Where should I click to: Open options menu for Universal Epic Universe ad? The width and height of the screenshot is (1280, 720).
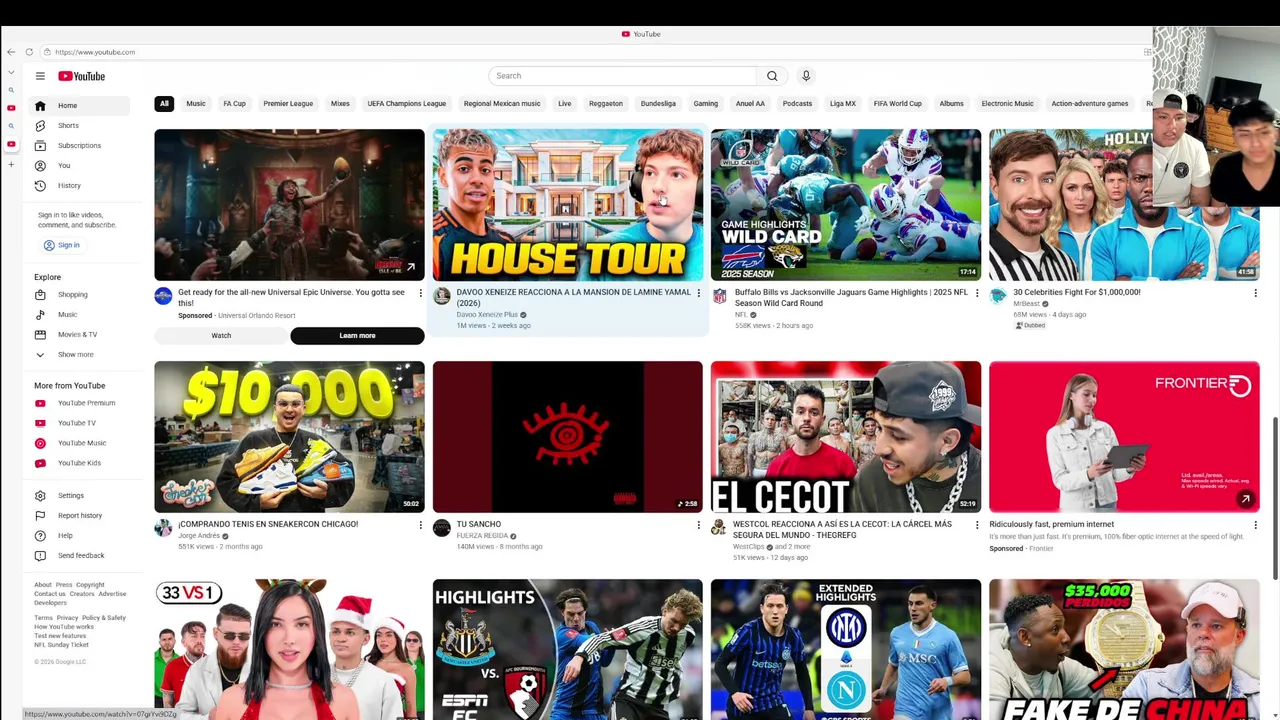click(x=420, y=294)
